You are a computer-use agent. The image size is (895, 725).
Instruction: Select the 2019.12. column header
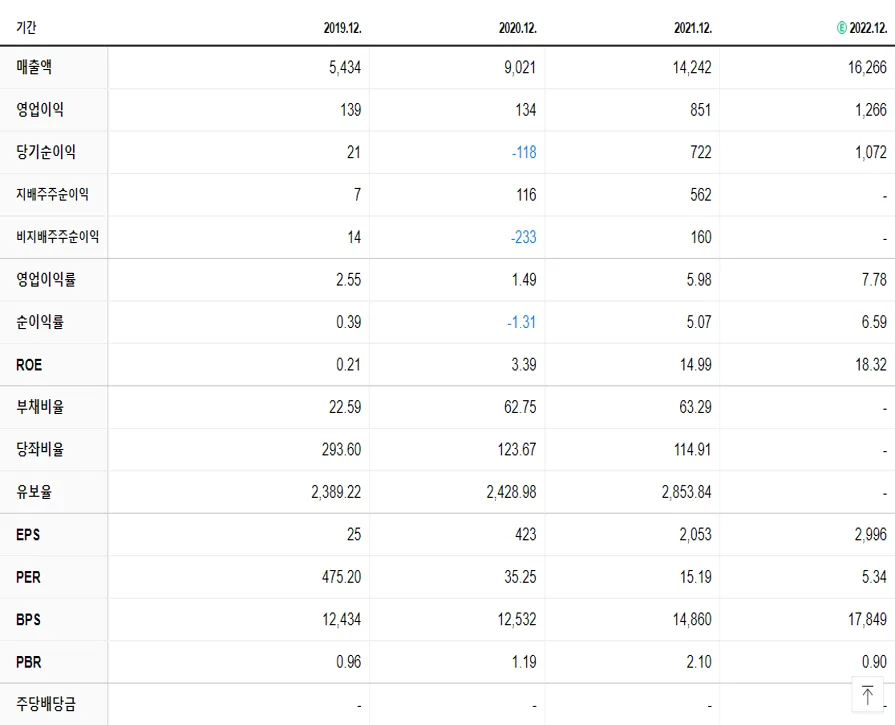point(342,28)
